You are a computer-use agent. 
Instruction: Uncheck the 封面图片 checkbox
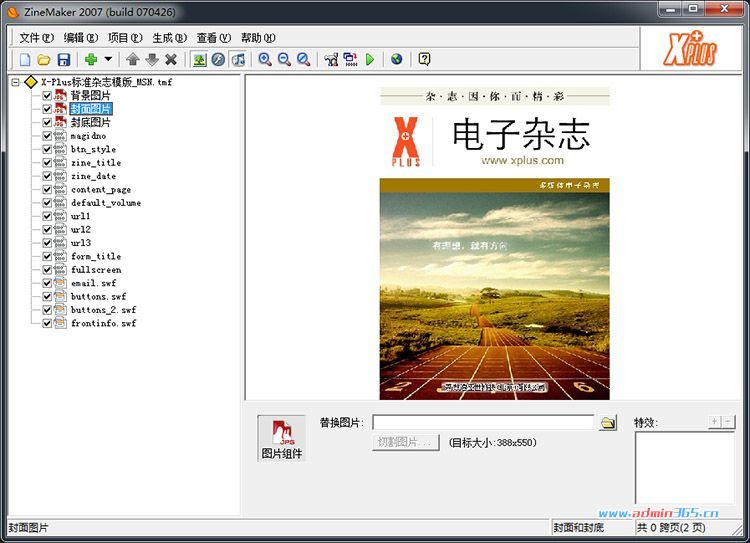tap(47, 109)
